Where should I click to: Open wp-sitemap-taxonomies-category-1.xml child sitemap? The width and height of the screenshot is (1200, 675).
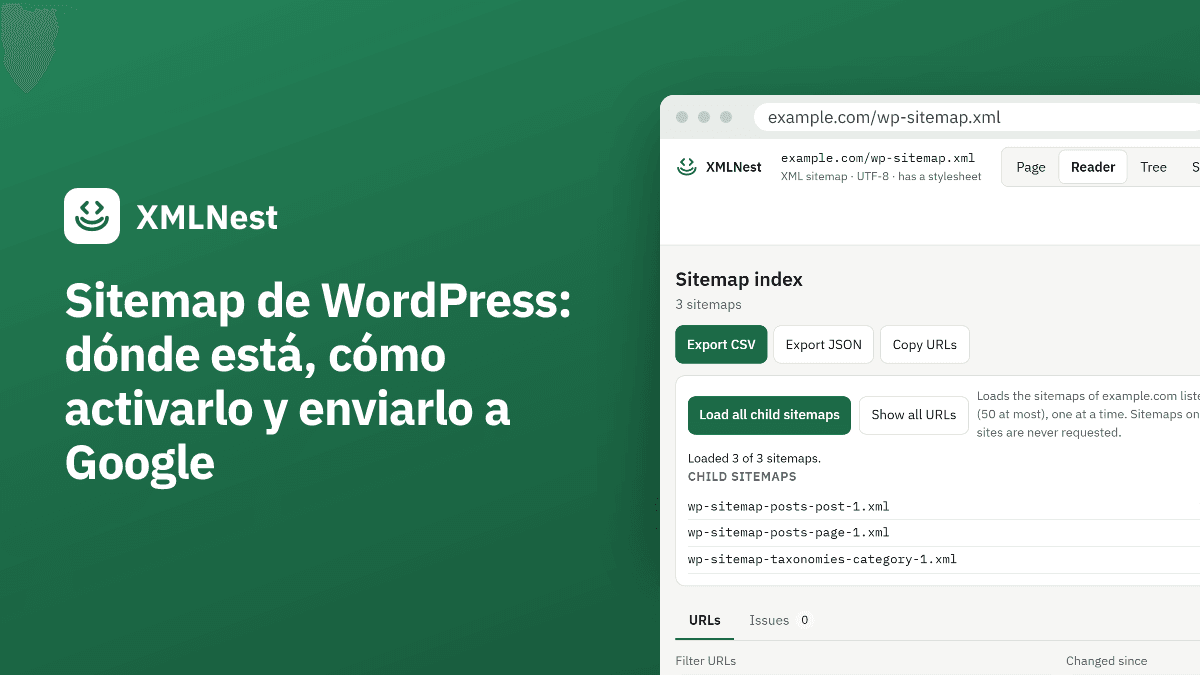click(822, 559)
